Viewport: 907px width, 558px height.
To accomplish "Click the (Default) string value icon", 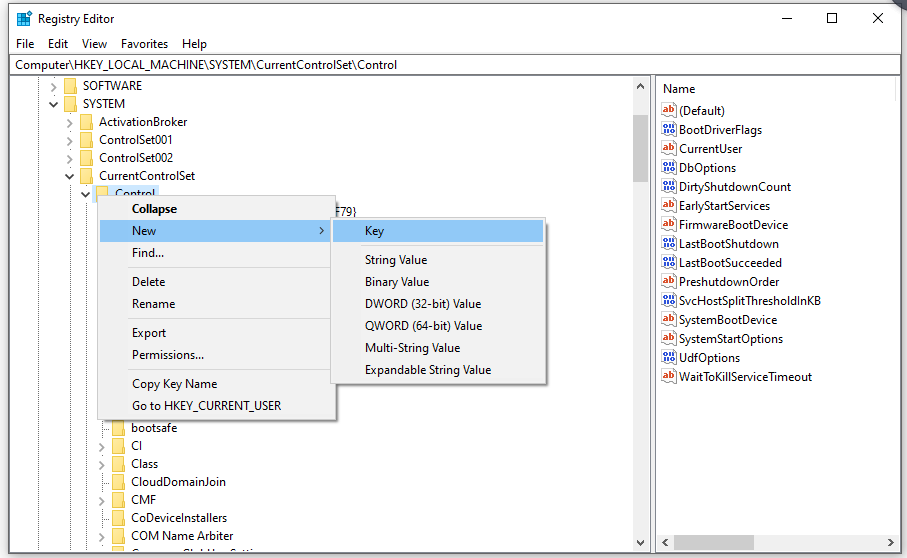I will (x=669, y=110).
